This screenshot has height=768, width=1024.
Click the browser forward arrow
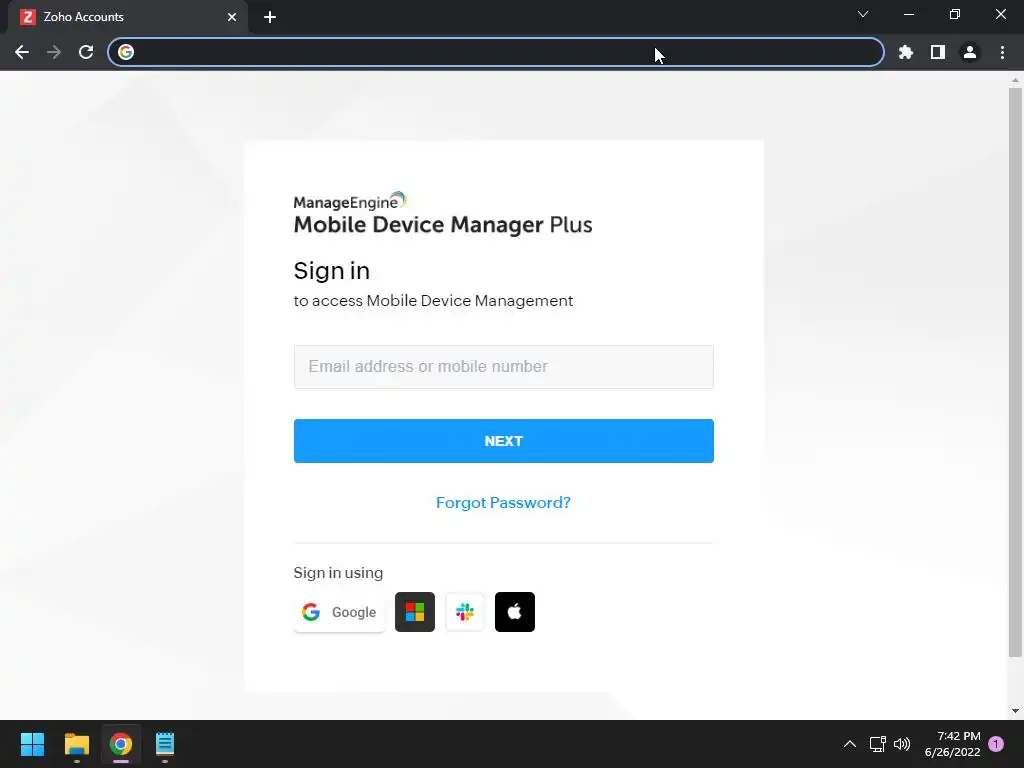click(x=54, y=52)
